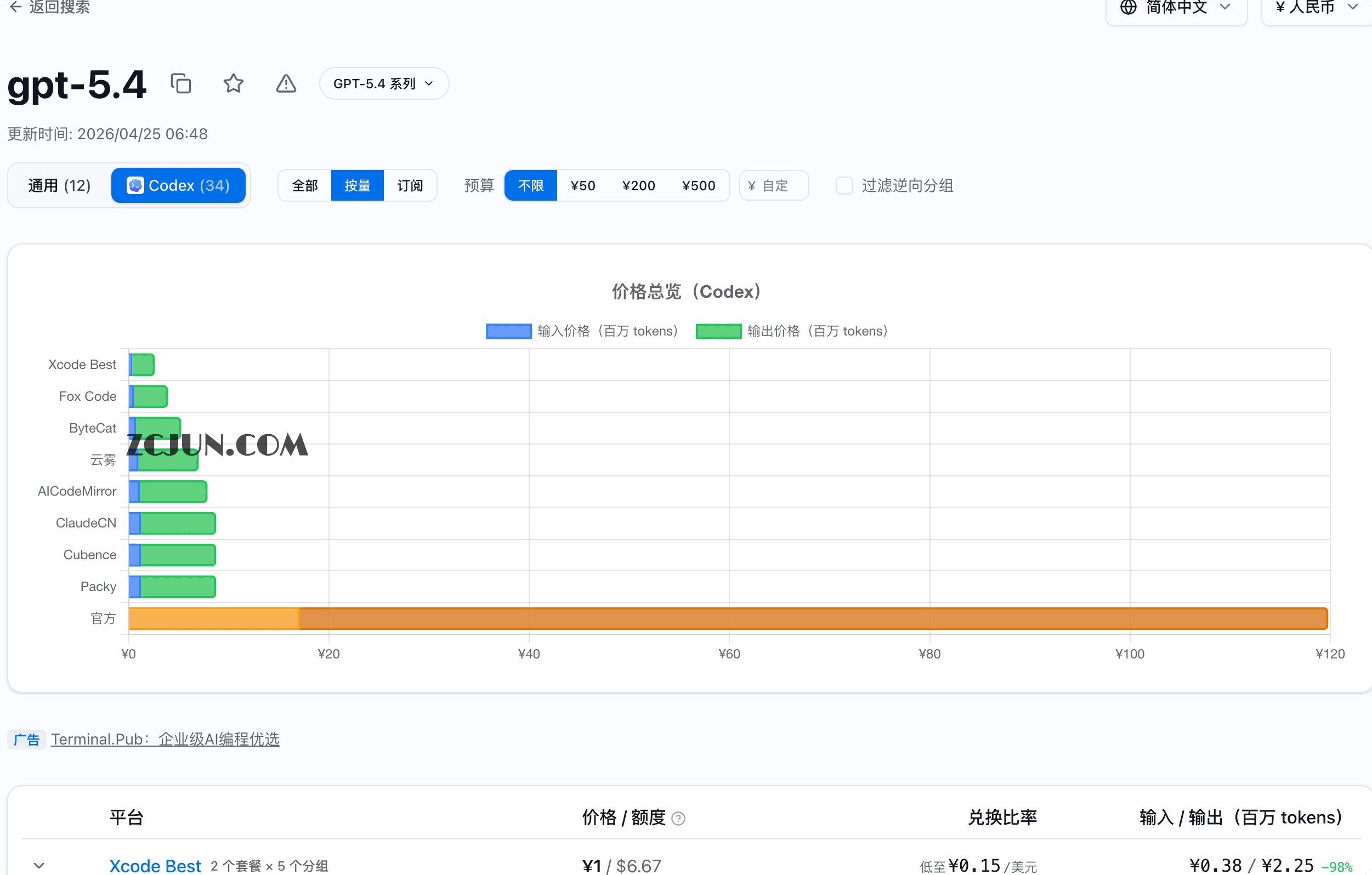Click the Xcode Best green chart bar

coord(143,365)
